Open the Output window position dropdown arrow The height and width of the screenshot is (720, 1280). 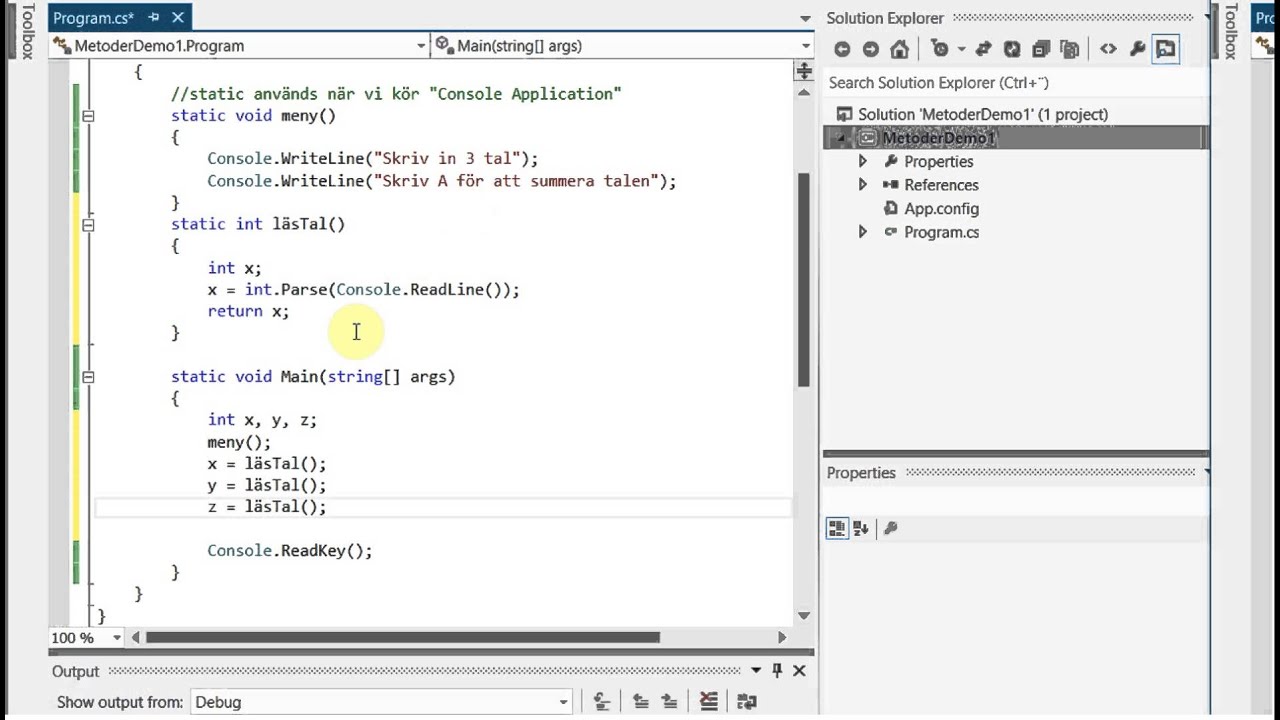(x=756, y=671)
